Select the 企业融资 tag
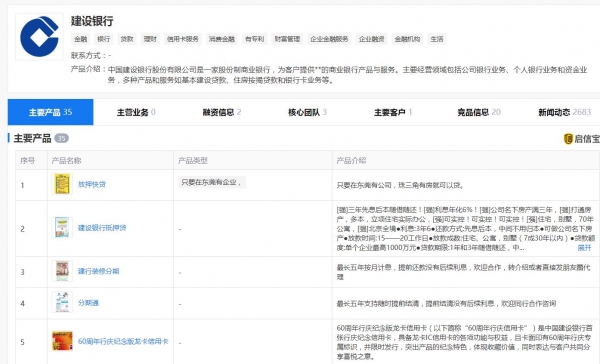This screenshot has width=600, height=364. [372, 39]
